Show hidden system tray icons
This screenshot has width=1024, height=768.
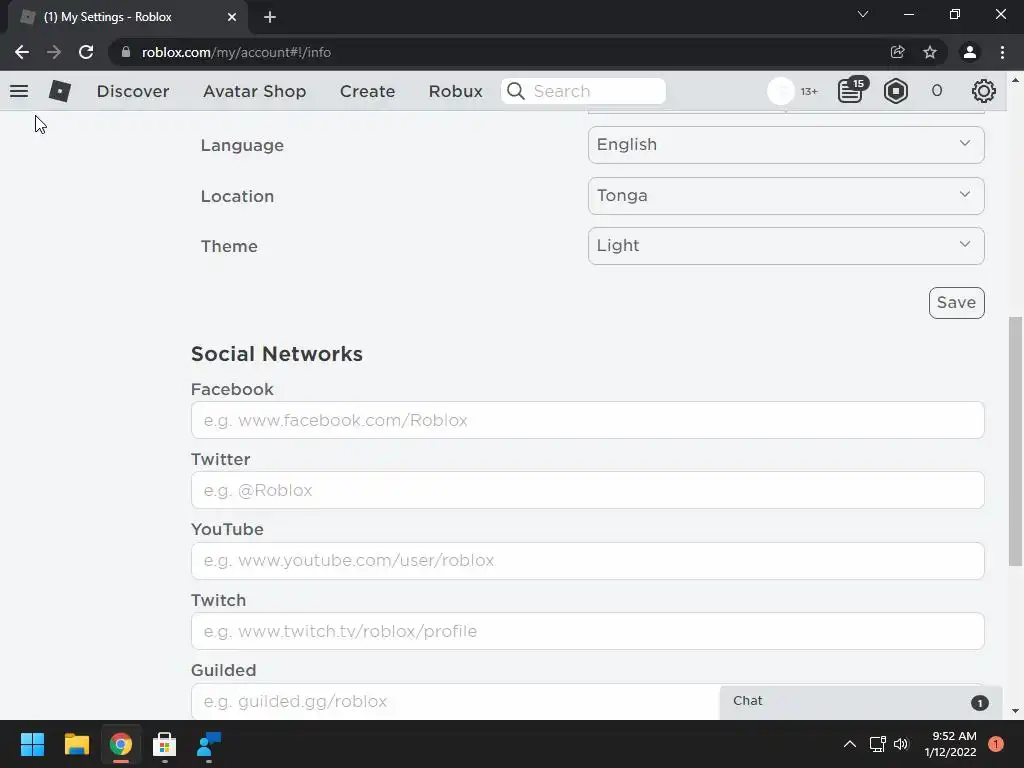(850, 744)
